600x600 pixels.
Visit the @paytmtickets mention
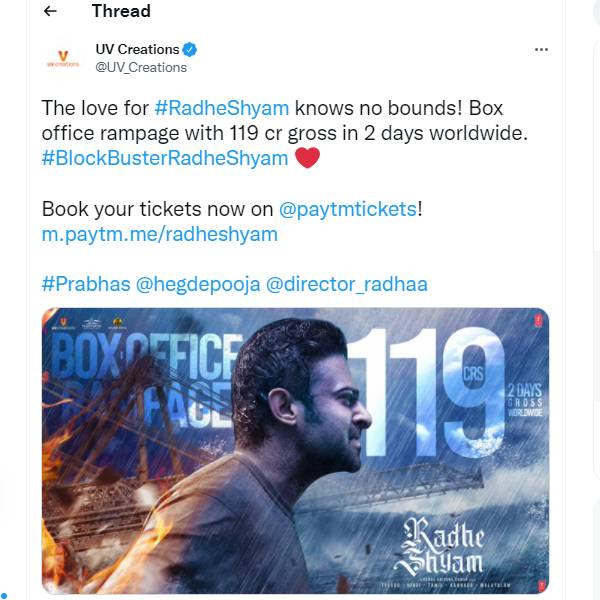[348, 209]
